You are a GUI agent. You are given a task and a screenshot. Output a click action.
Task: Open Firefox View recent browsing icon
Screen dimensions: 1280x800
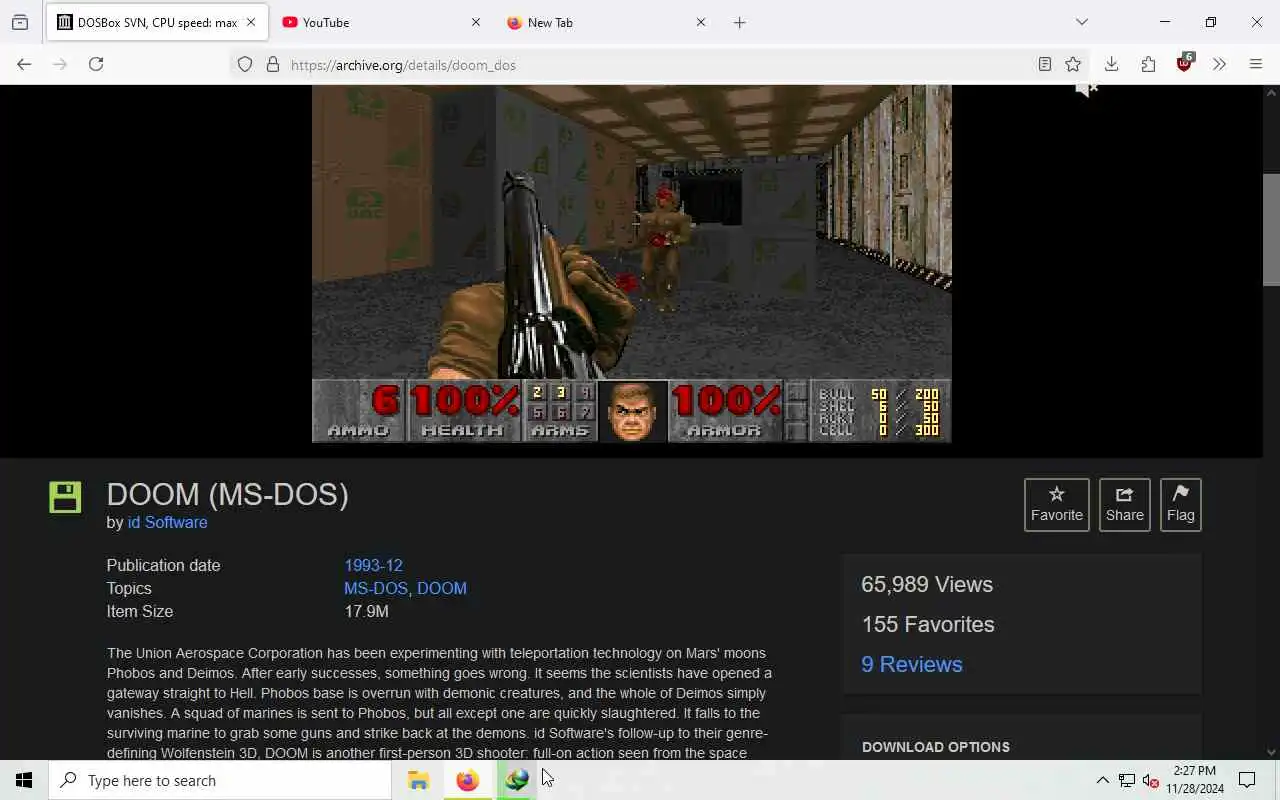click(x=20, y=22)
